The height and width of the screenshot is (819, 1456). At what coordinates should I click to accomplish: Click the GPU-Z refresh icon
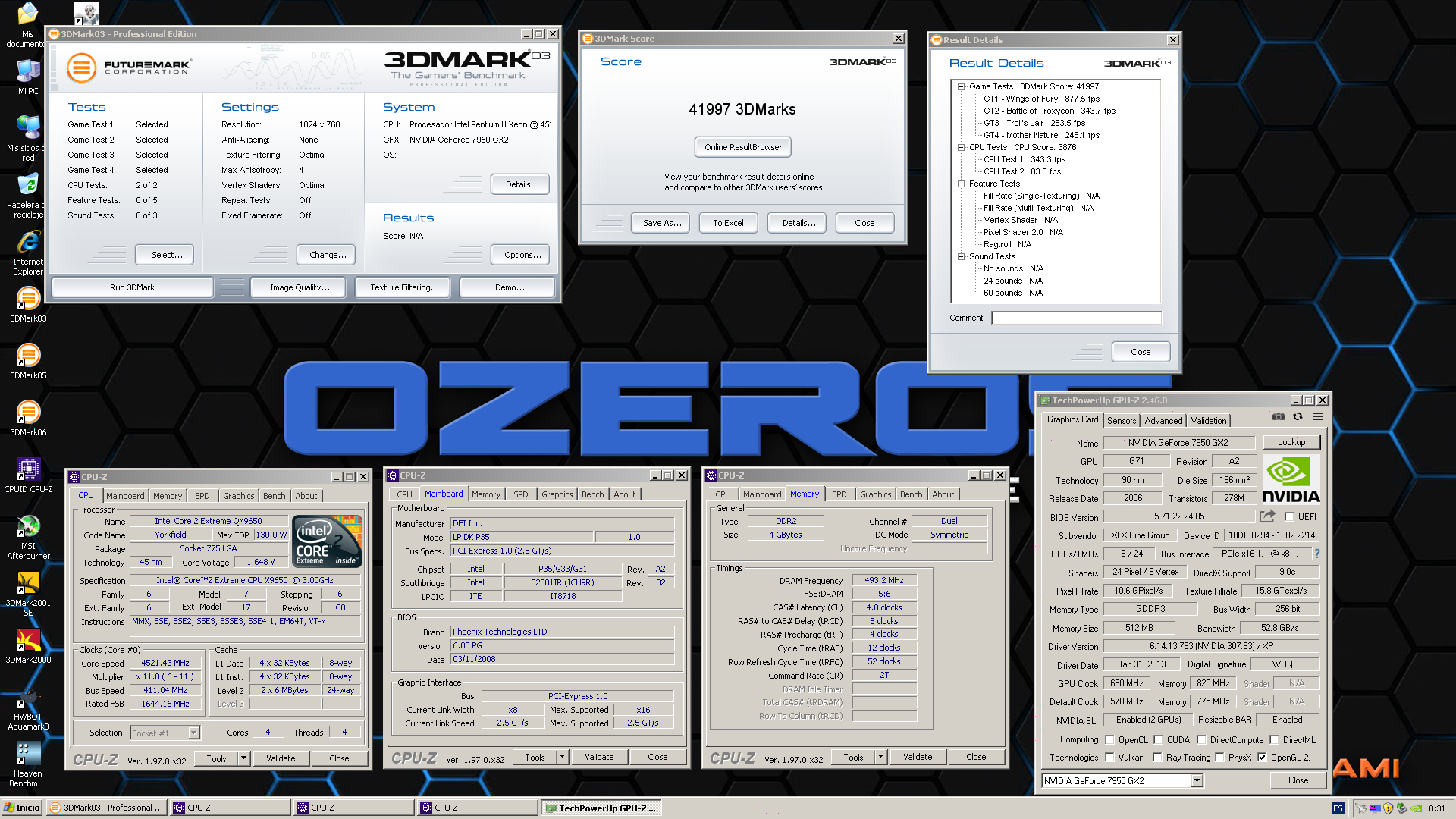pyautogui.click(x=1298, y=417)
